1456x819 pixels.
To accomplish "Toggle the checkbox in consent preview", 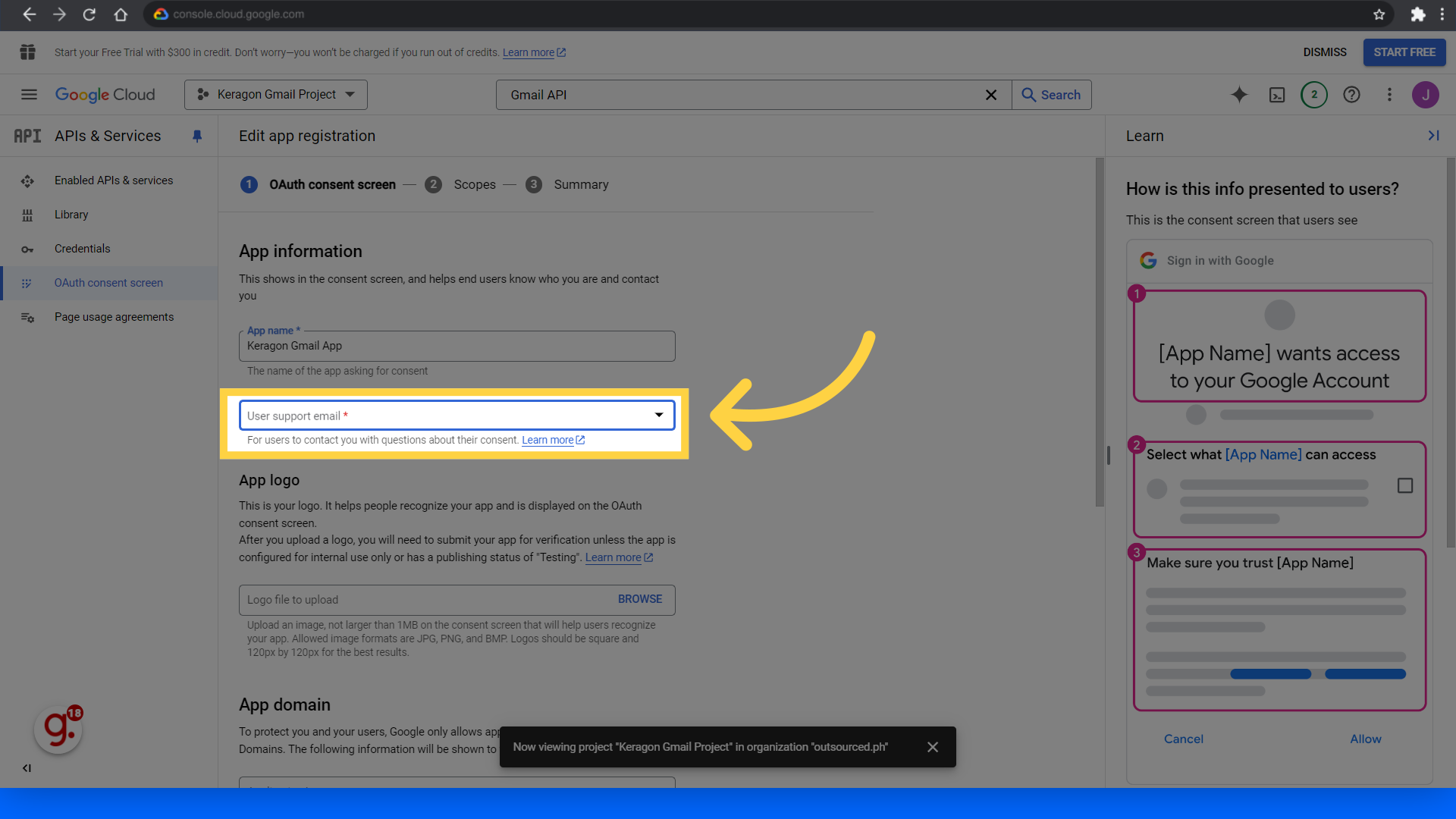I will (1404, 485).
